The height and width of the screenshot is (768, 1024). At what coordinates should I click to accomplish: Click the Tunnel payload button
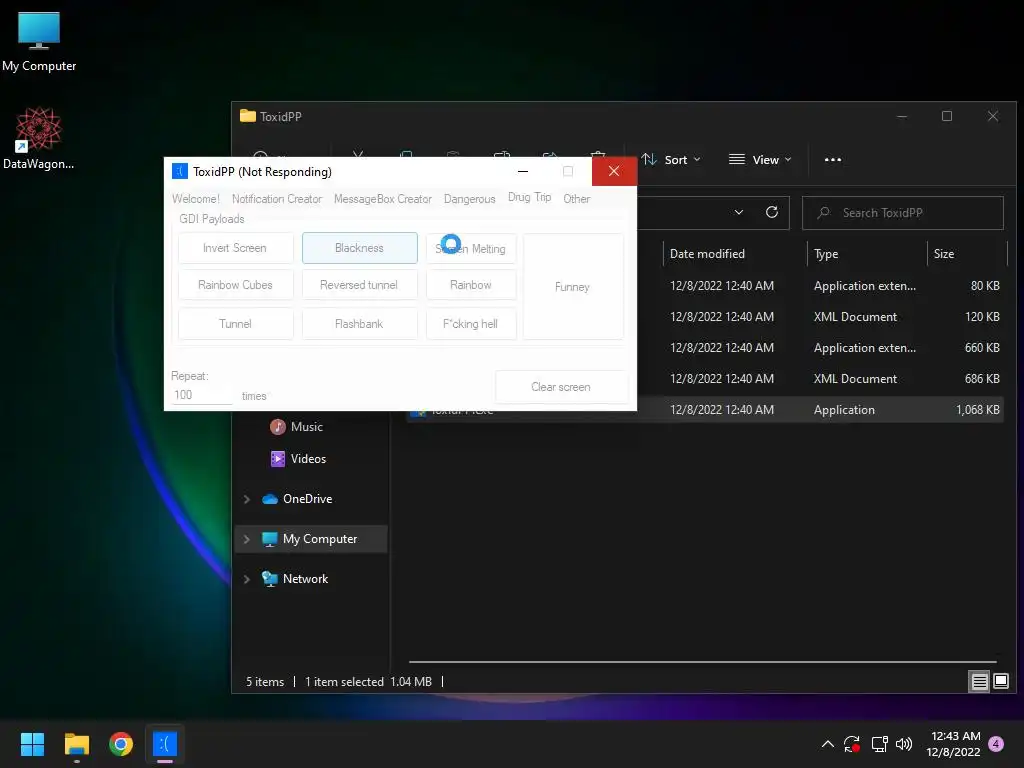[x=235, y=324]
